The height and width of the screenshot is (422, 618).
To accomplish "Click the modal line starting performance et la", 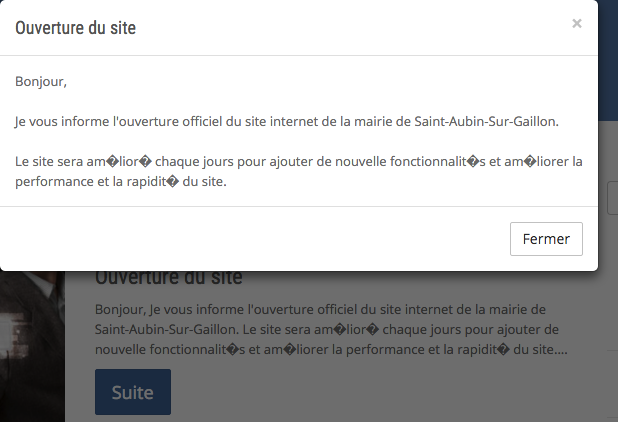I will 121,182.
